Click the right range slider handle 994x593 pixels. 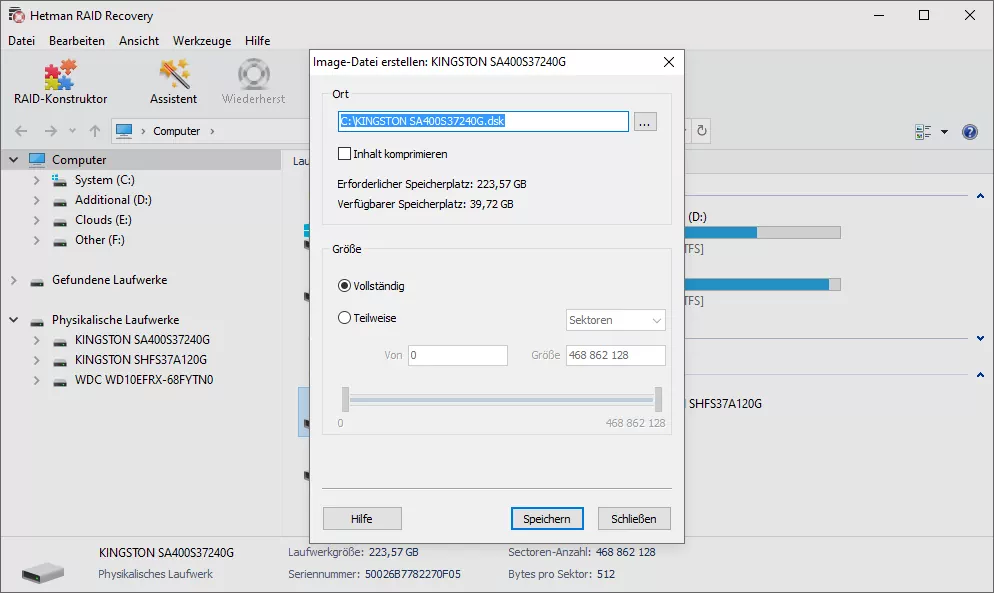point(659,400)
